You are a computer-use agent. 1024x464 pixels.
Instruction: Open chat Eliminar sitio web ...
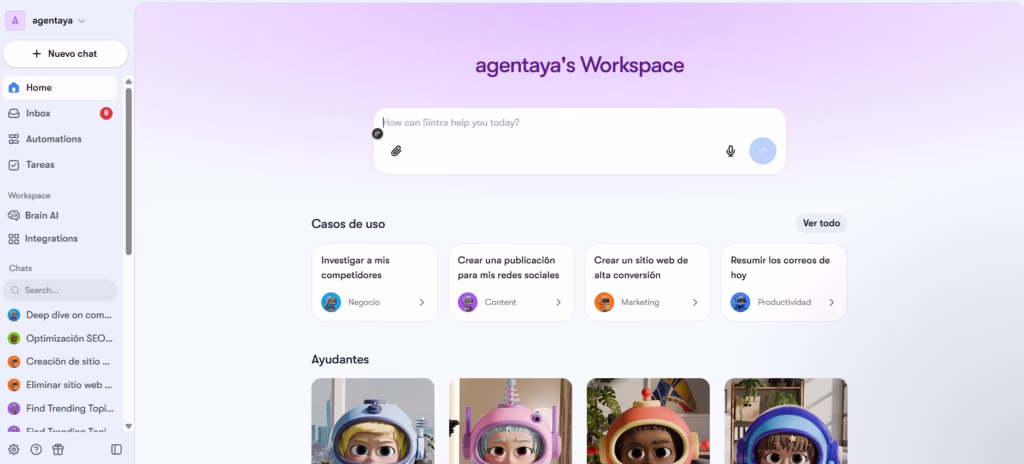(60, 385)
